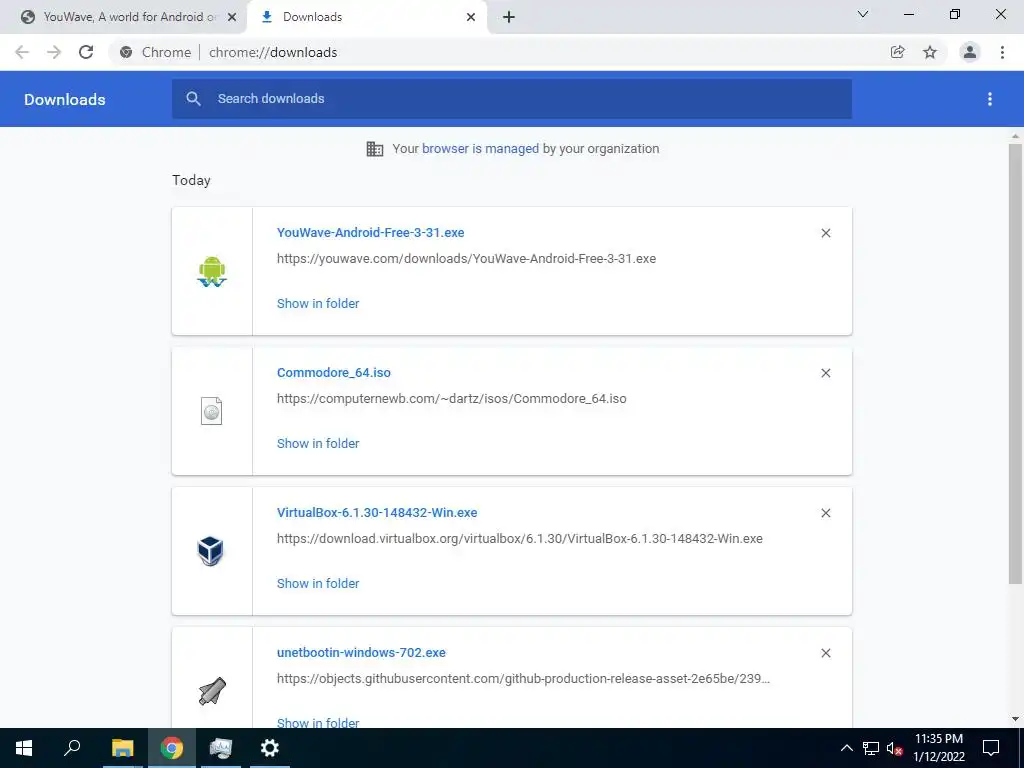The width and height of the screenshot is (1024, 768).
Task: Click the share page icon in the address bar
Action: pos(898,52)
